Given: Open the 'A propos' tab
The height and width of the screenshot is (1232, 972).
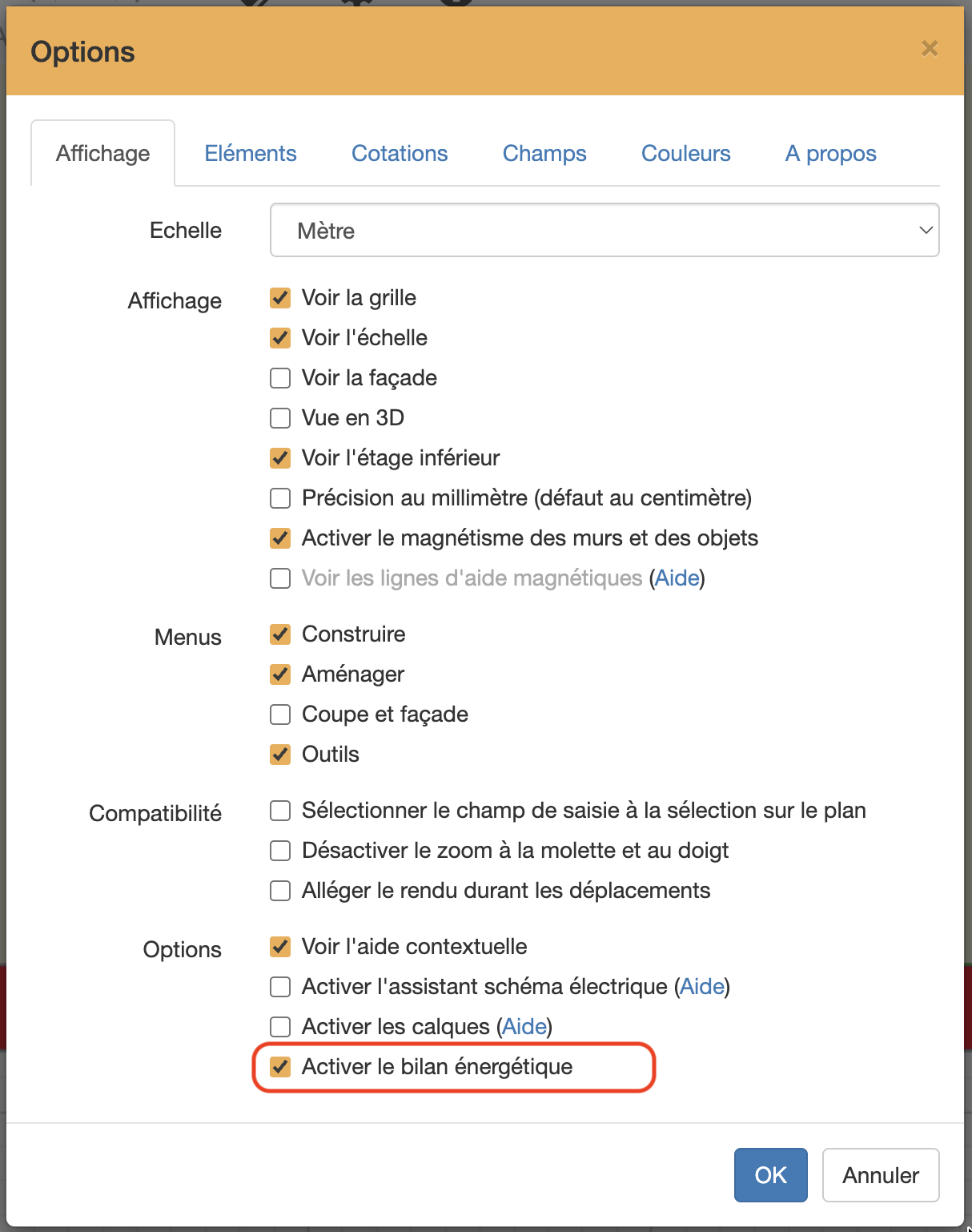Looking at the screenshot, I should point(830,153).
